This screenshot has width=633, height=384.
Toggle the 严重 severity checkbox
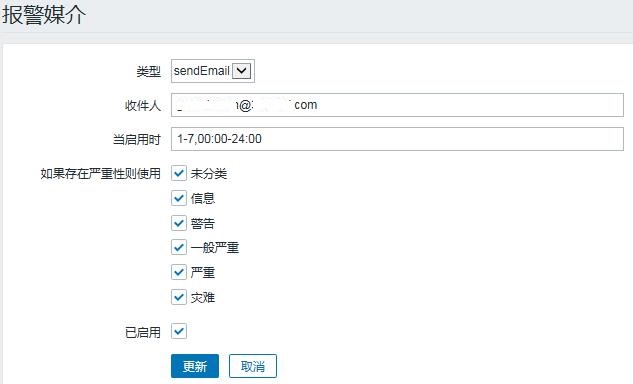click(179, 272)
